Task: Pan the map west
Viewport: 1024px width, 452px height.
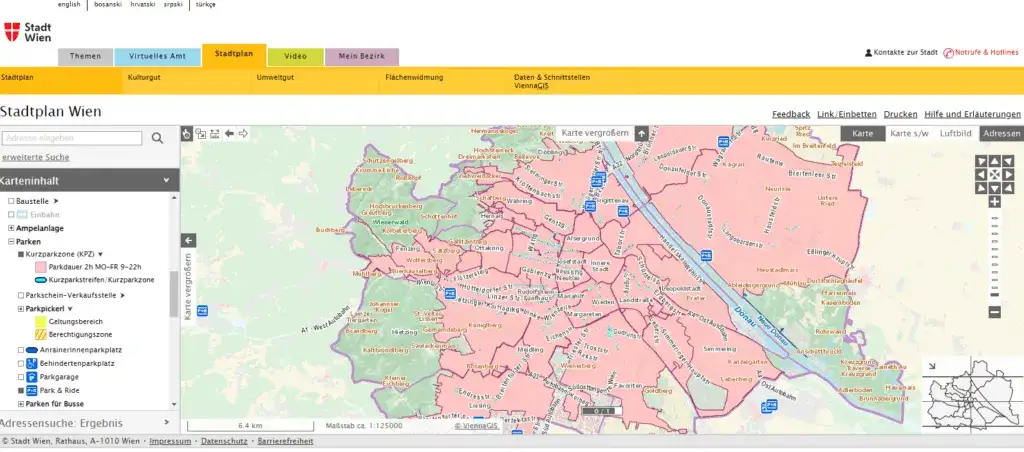Action: (x=981, y=174)
